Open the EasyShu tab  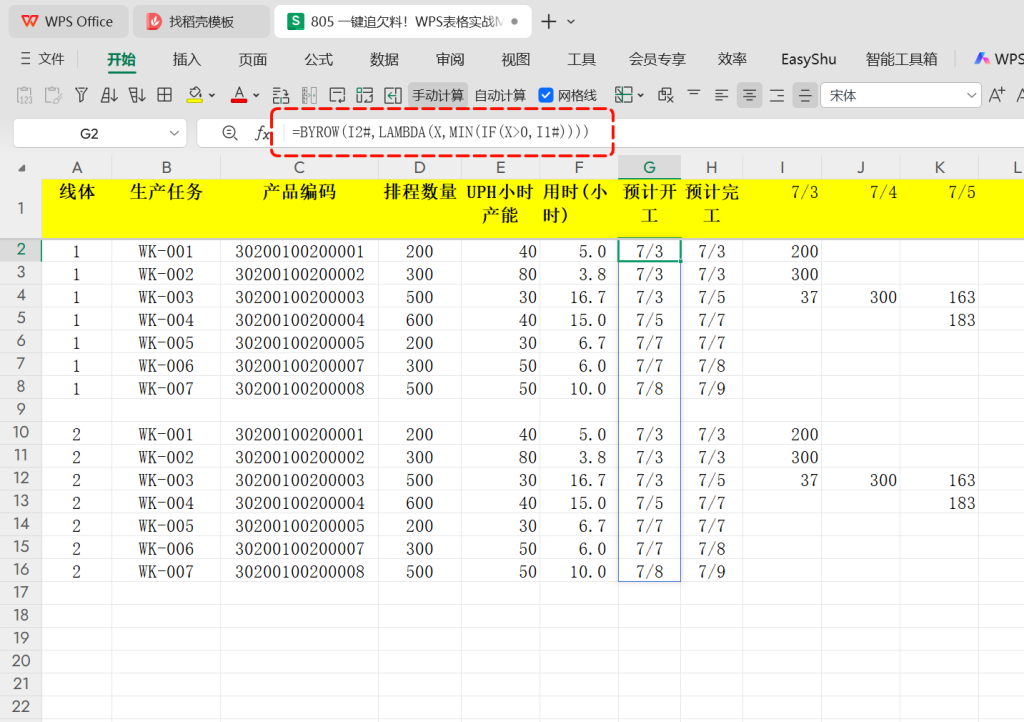(x=808, y=59)
